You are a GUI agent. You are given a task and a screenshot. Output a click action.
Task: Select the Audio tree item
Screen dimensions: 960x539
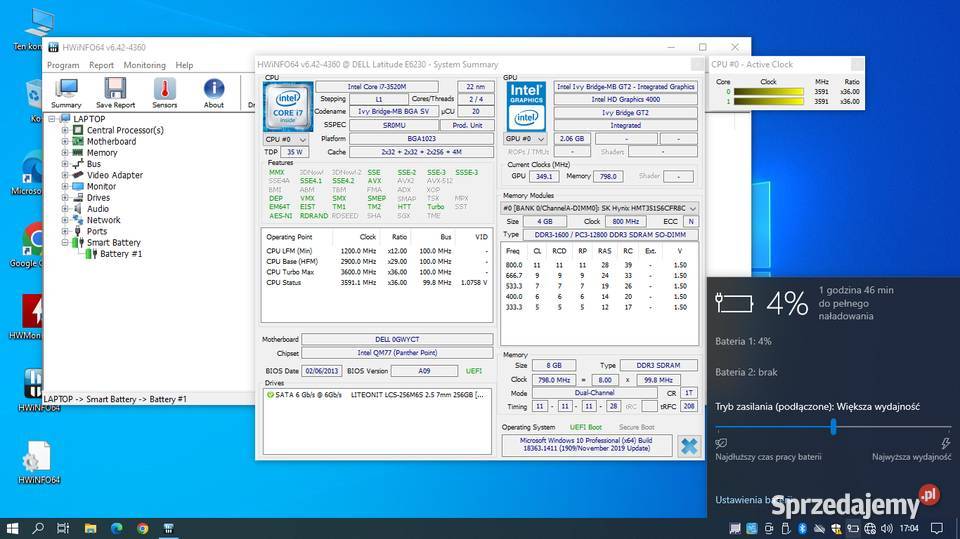[x=98, y=209]
